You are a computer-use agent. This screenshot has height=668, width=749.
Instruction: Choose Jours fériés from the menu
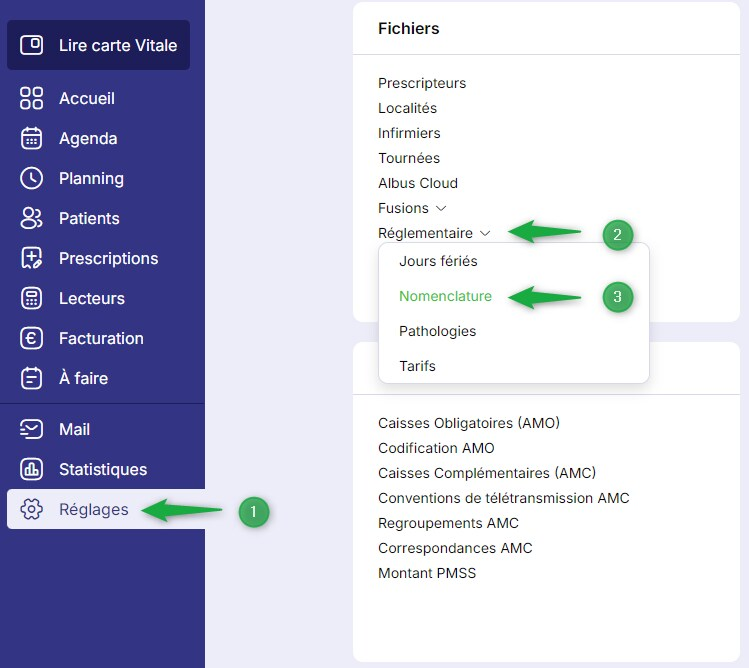coord(438,261)
